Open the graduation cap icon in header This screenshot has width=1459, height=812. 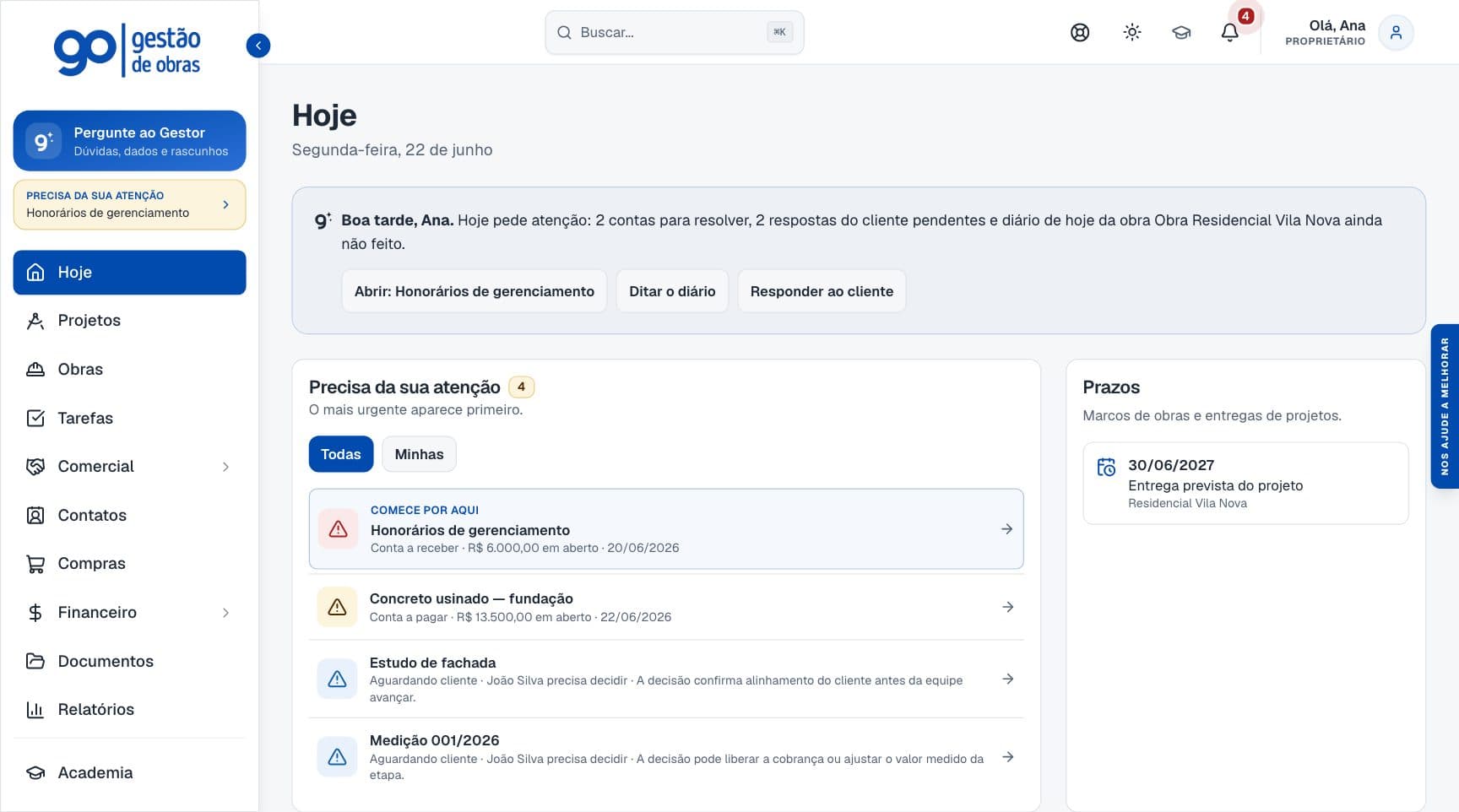click(x=1181, y=33)
